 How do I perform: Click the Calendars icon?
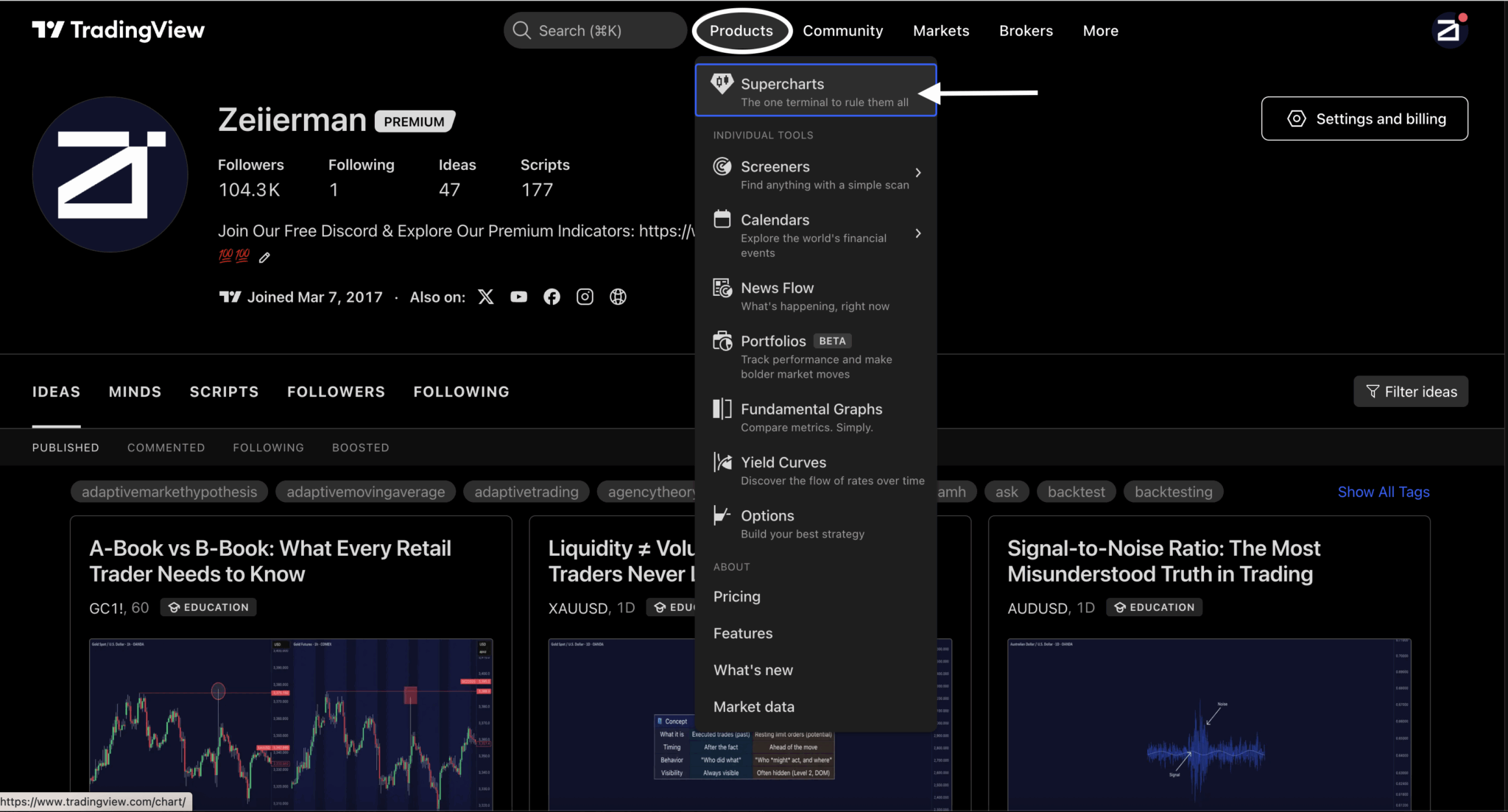pos(722,219)
